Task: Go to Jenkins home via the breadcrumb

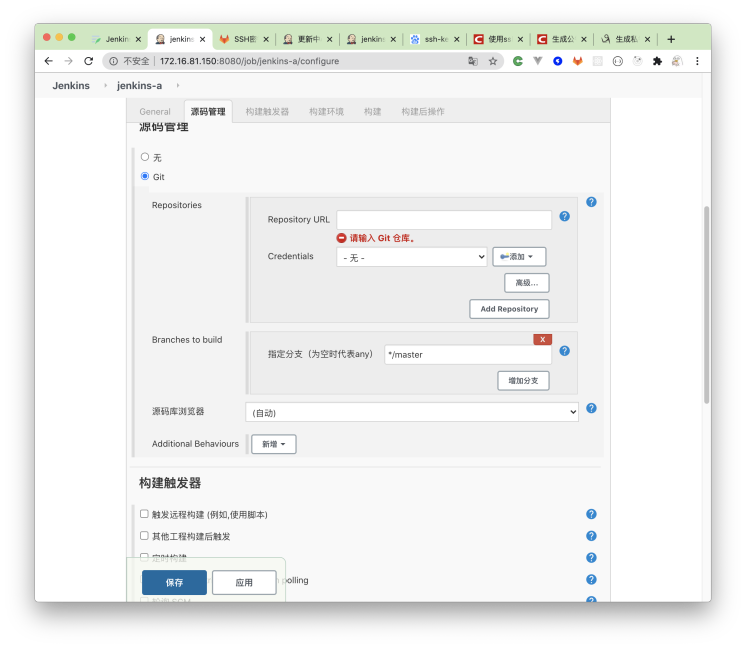Action: 71,85
